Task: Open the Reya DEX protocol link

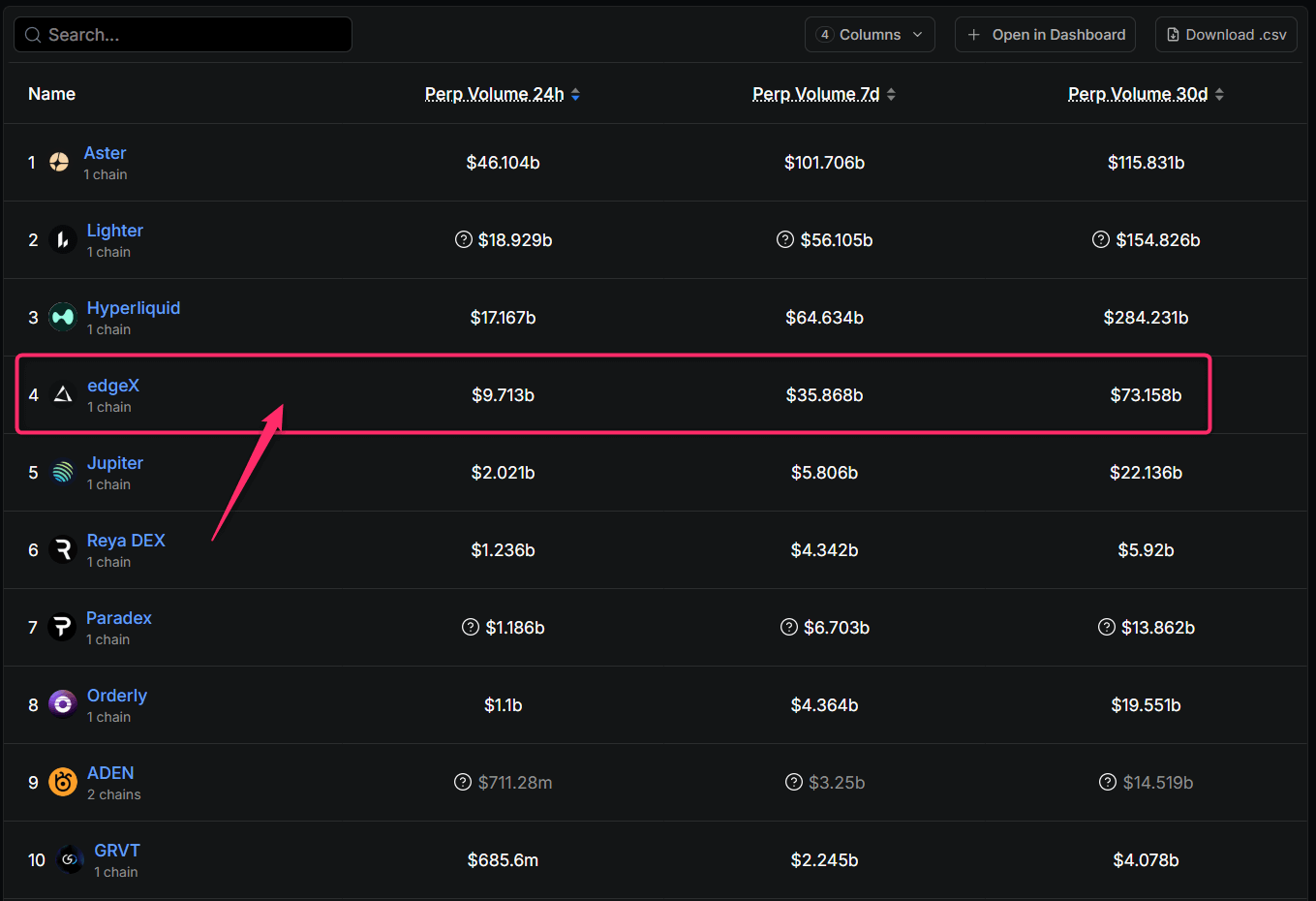Action: click(x=126, y=541)
